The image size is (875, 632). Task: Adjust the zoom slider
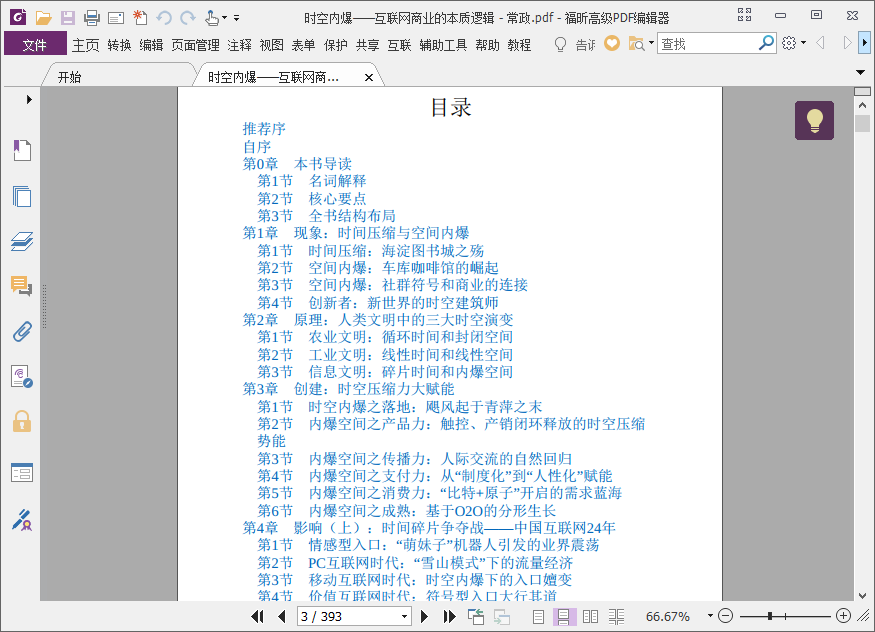(770, 616)
